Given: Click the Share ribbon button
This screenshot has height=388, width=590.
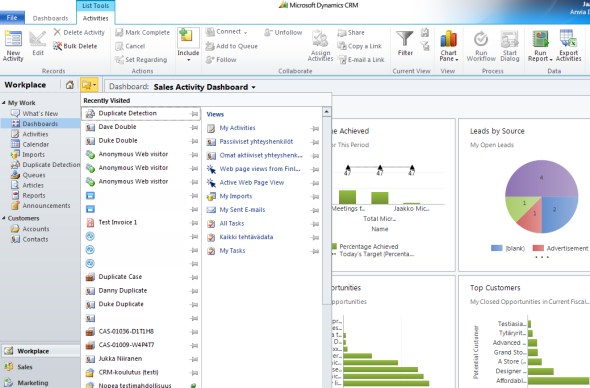Looking at the screenshot, I should click(x=351, y=32).
